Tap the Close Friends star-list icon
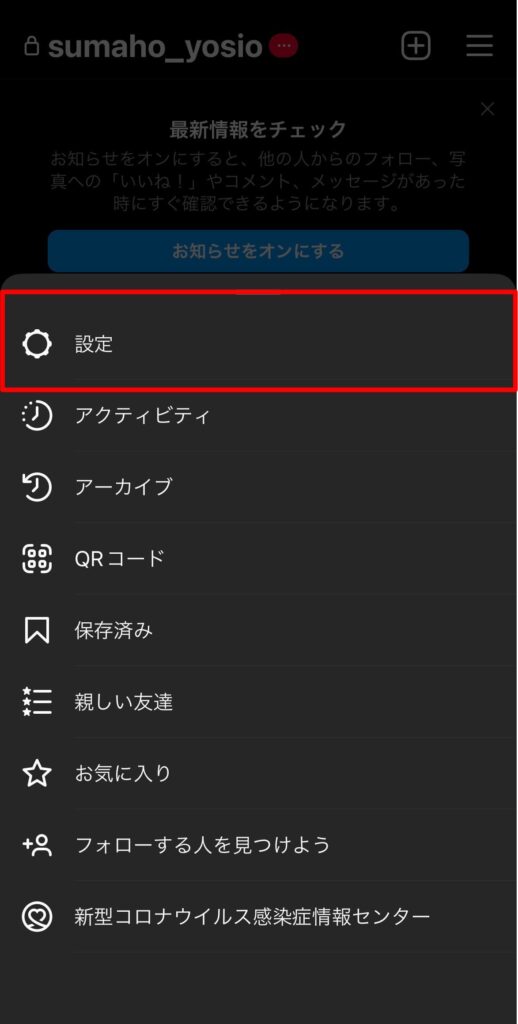518x1024 pixels. [x=37, y=702]
